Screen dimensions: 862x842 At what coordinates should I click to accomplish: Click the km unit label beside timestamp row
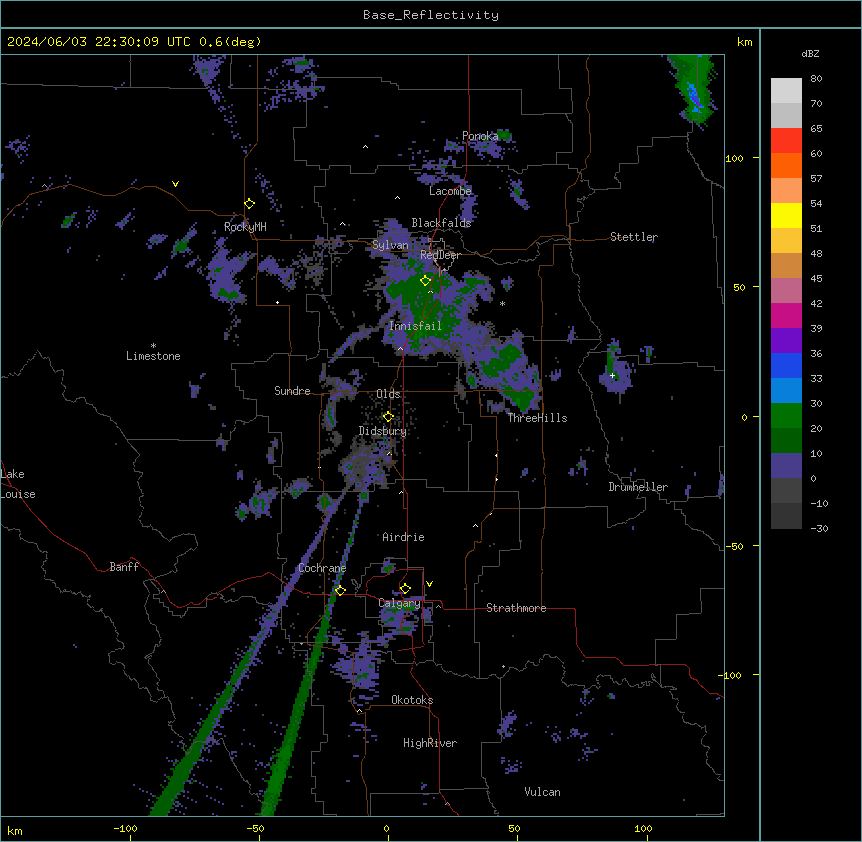click(x=744, y=42)
